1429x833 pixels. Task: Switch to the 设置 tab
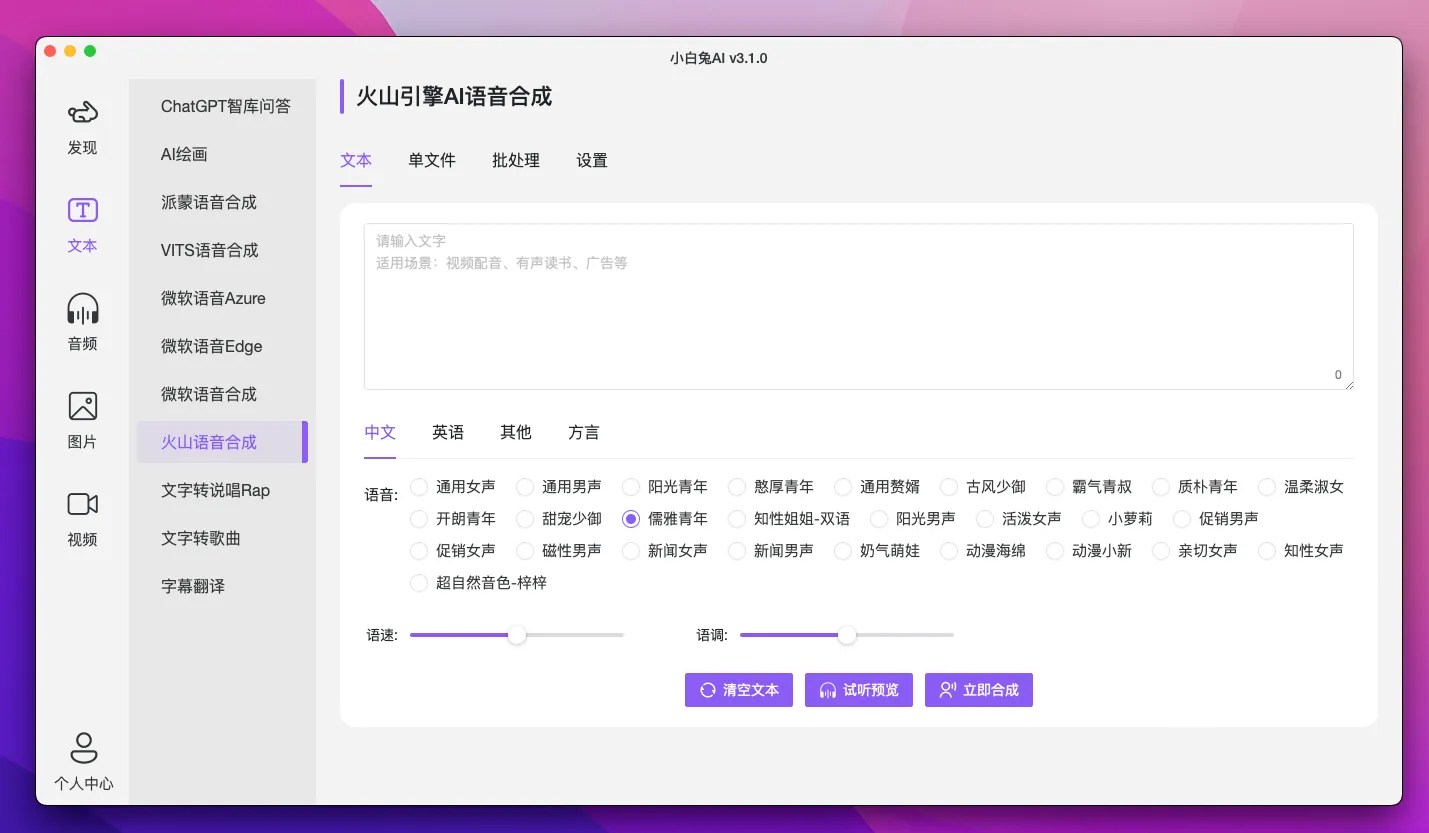[592, 160]
